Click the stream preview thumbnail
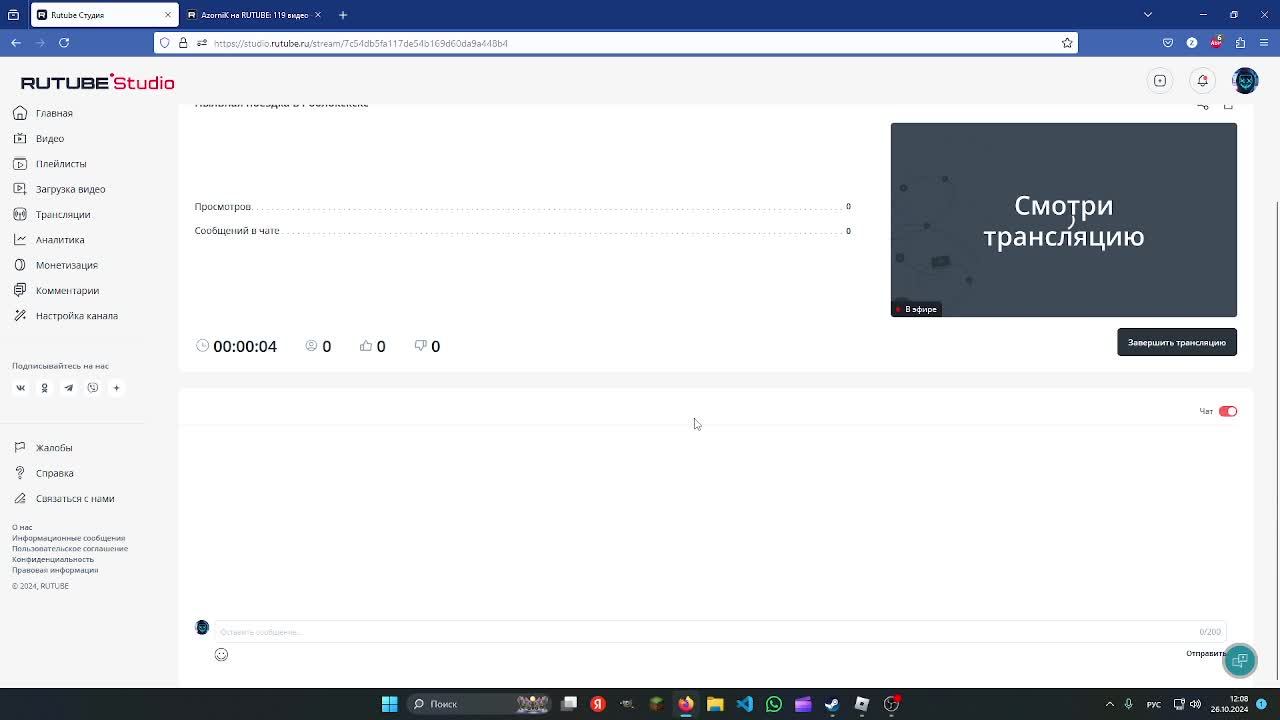Image resolution: width=1280 pixels, height=720 pixels. (x=1064, y=220)
